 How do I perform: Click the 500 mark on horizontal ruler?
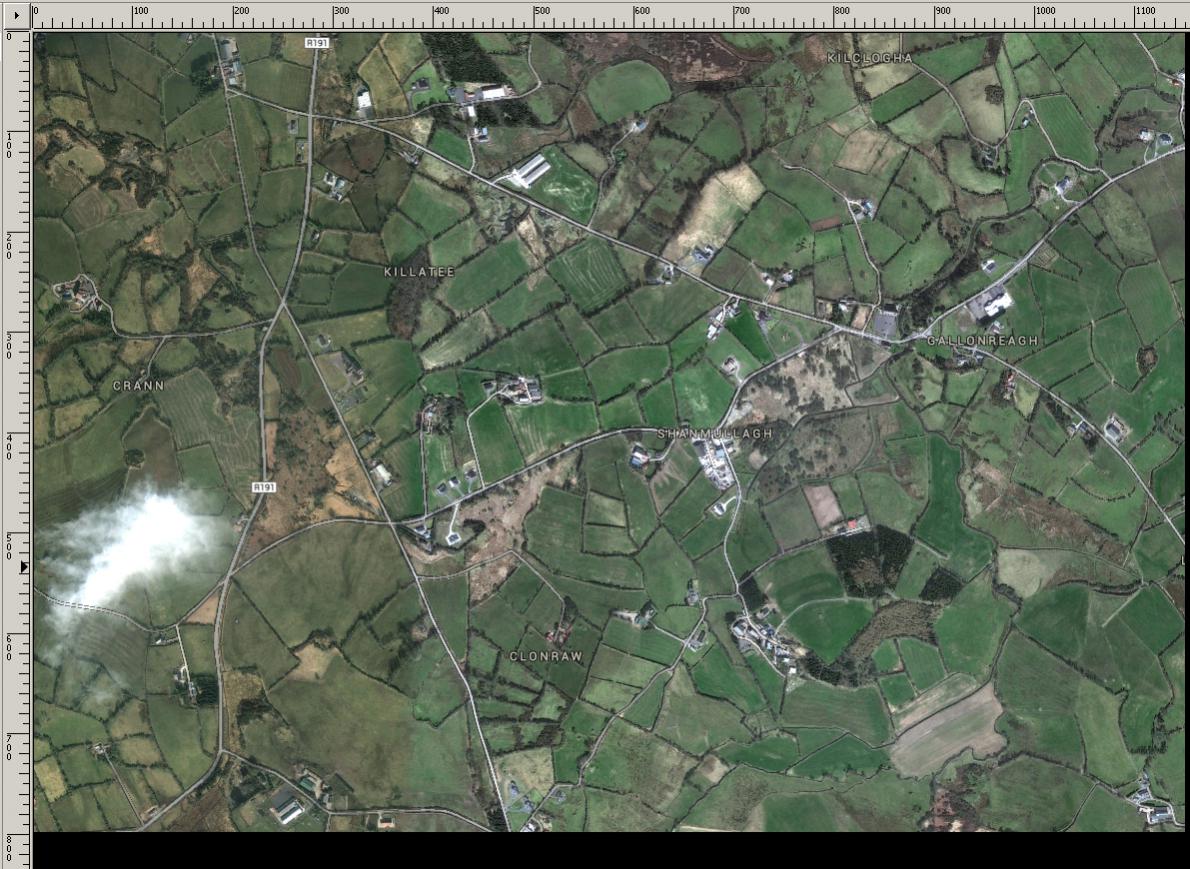click(x=541, y=12)
